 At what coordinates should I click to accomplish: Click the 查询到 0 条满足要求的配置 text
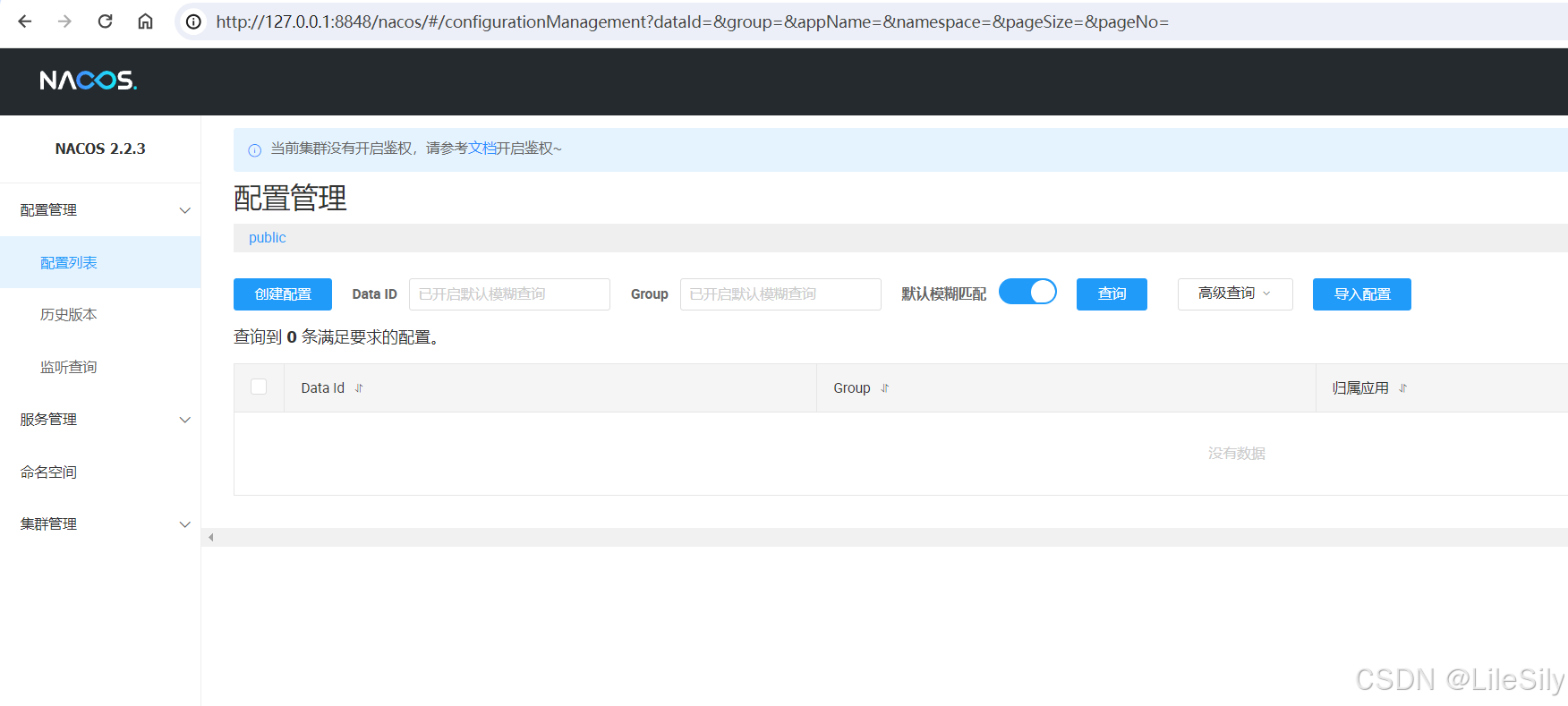coord(337,337)
